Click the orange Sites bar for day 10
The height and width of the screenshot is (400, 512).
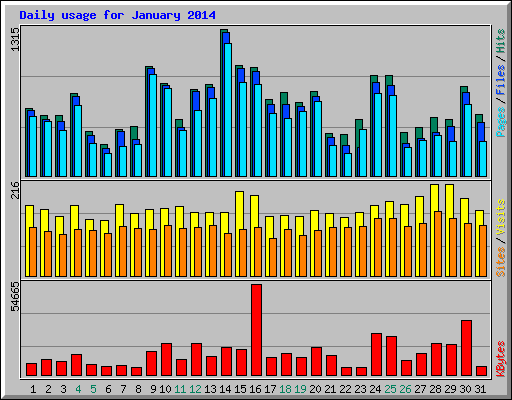tap(168, 251)
